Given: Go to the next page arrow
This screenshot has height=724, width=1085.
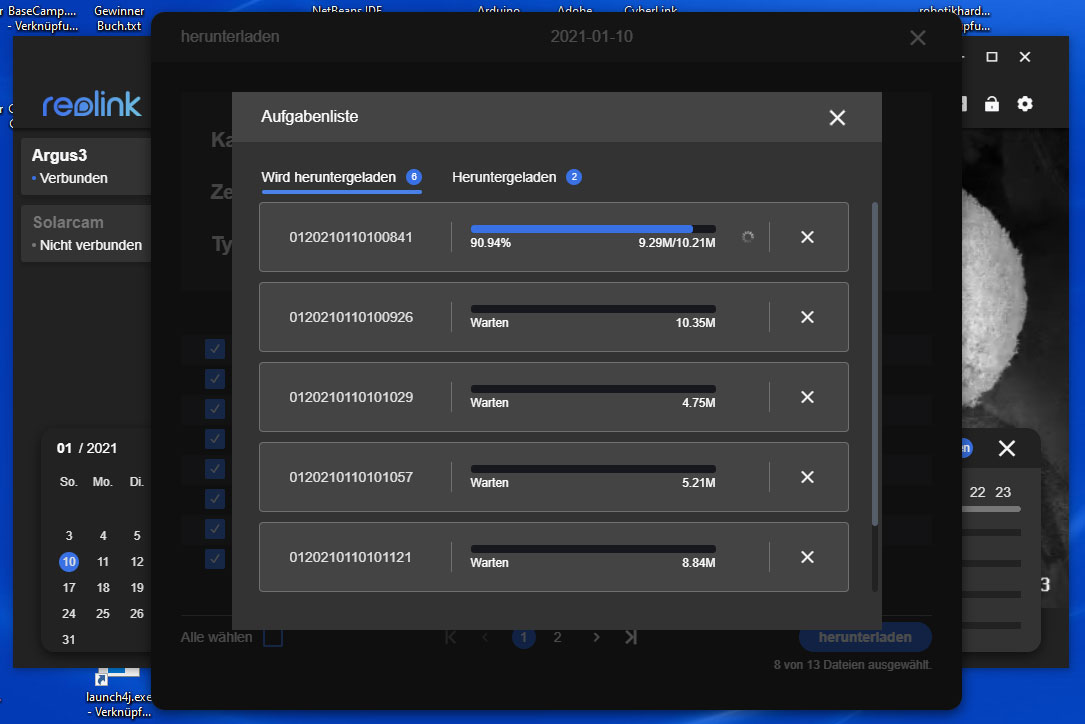Looking at the screenshot, I should pos(596,637).
